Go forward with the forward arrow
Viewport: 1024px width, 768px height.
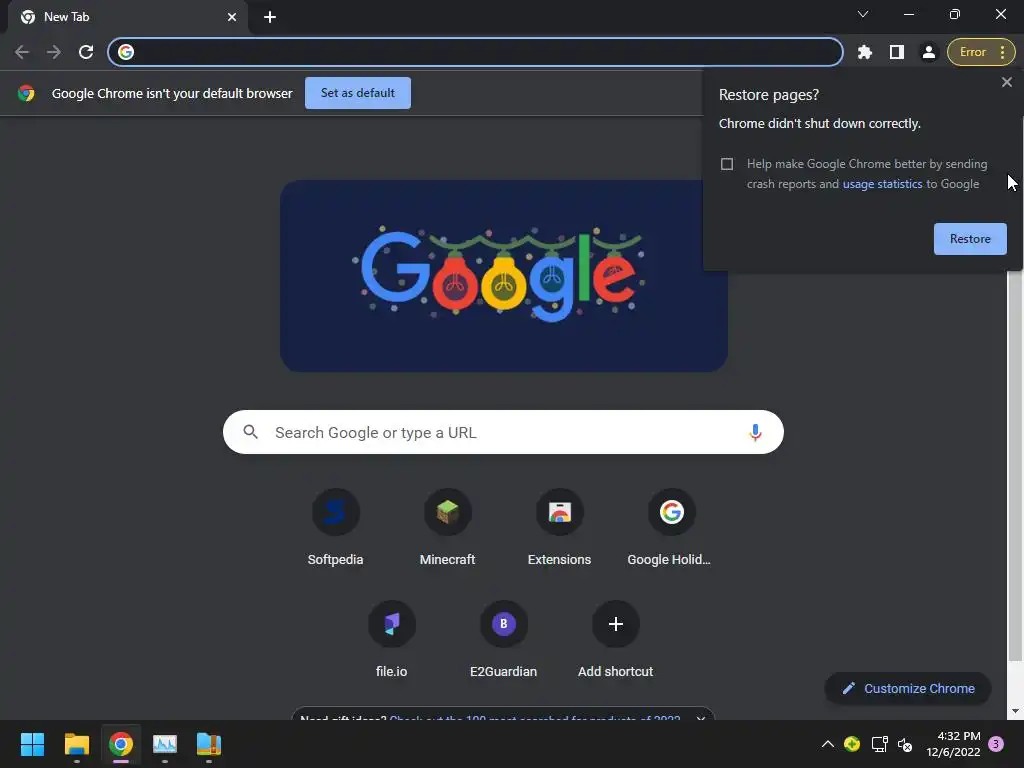coord(54,52)
